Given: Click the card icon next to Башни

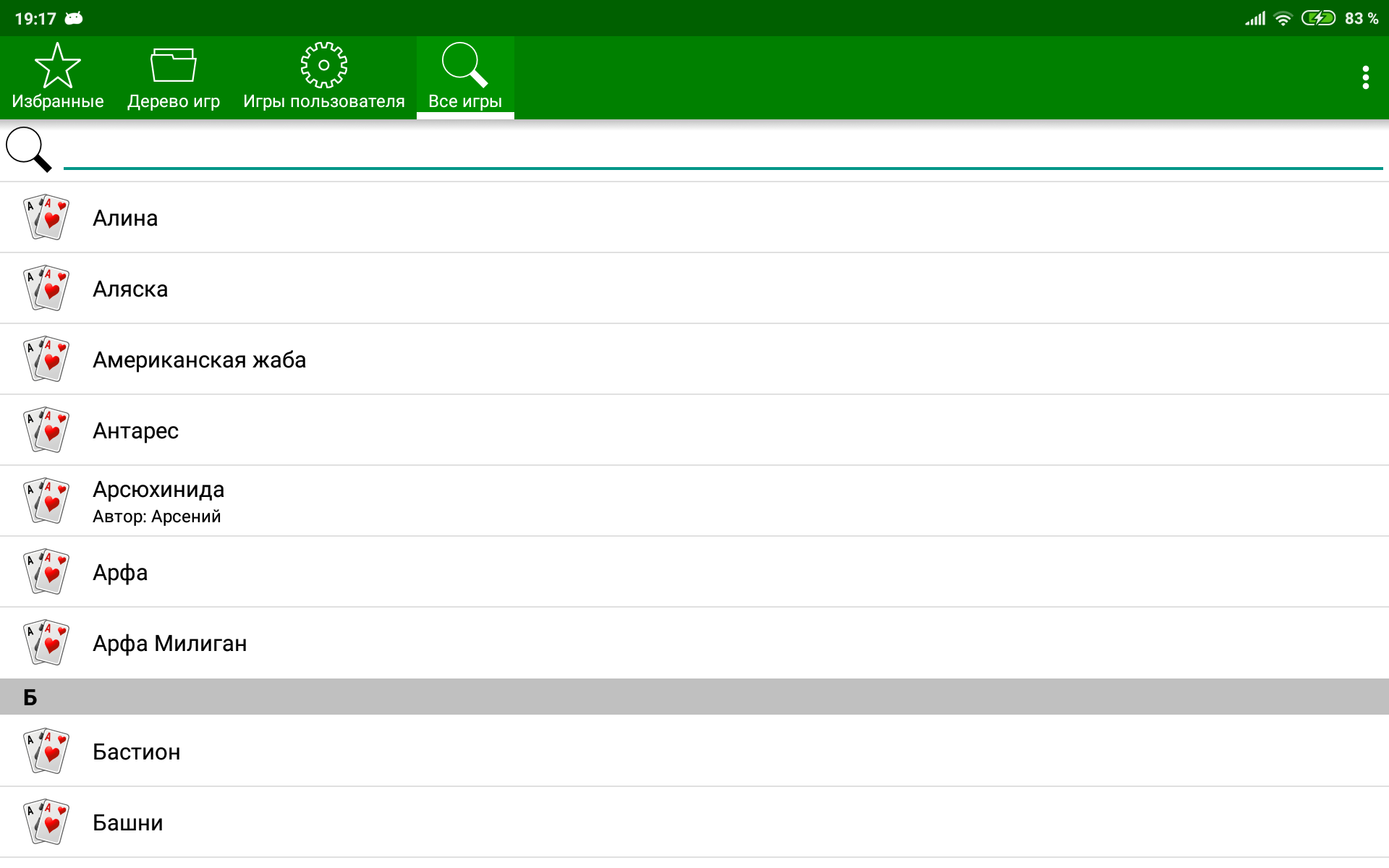Looking at the screenshot, I should (46, 822).
